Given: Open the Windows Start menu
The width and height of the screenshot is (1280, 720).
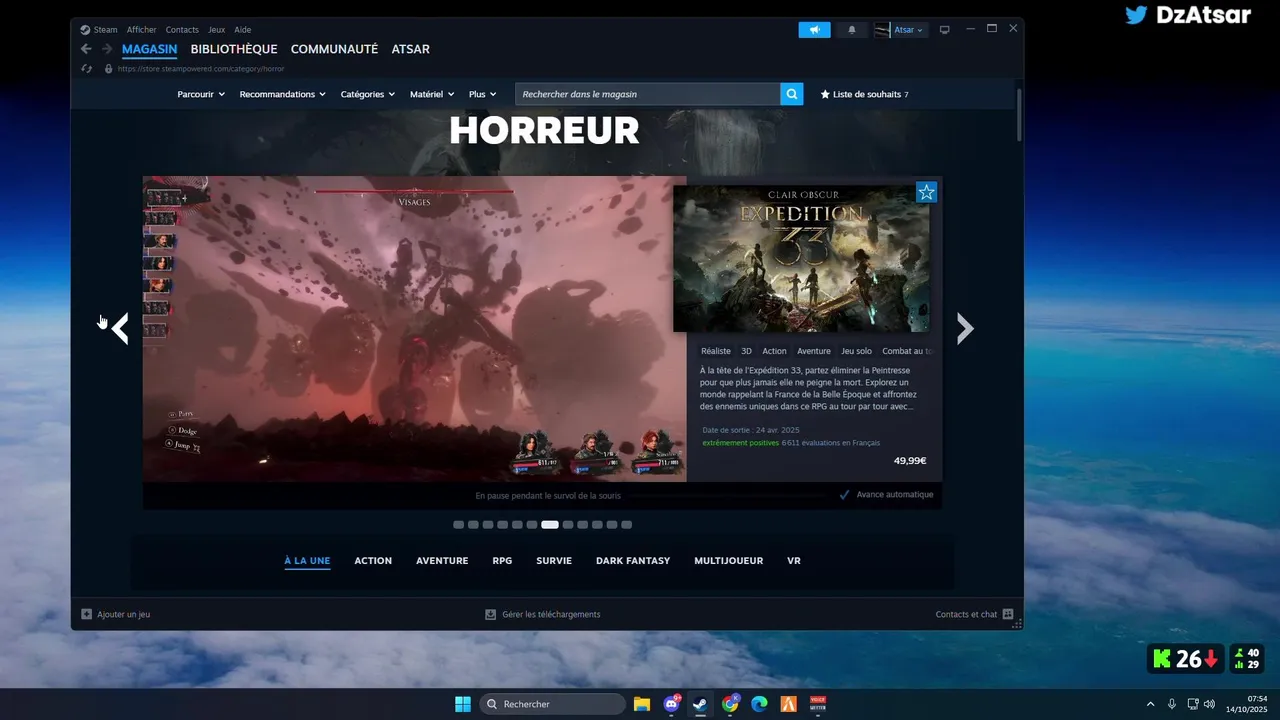Looking at the screenshot, I should [x=463, y=704].
